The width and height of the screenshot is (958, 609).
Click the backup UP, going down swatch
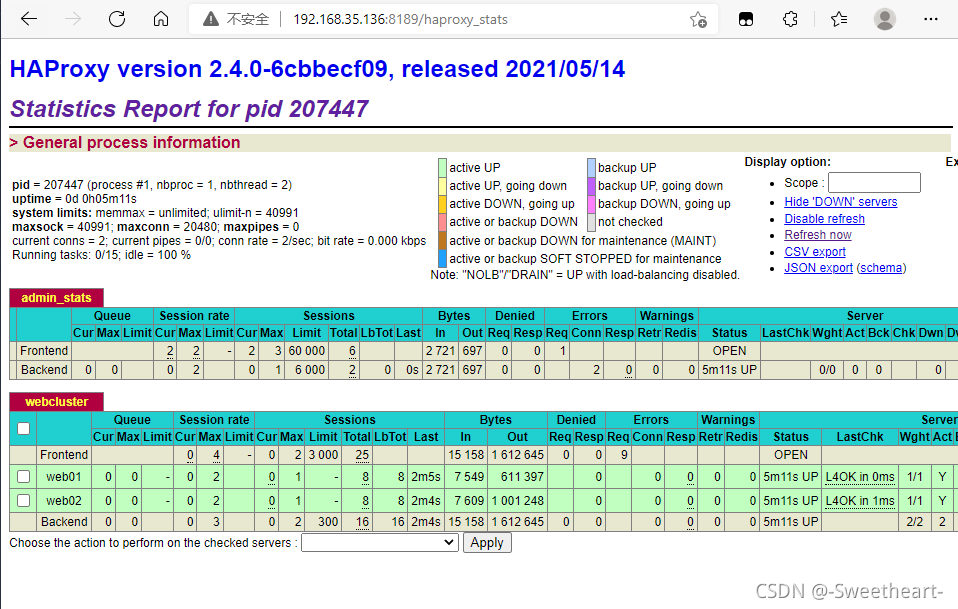[x=591, y=186]
